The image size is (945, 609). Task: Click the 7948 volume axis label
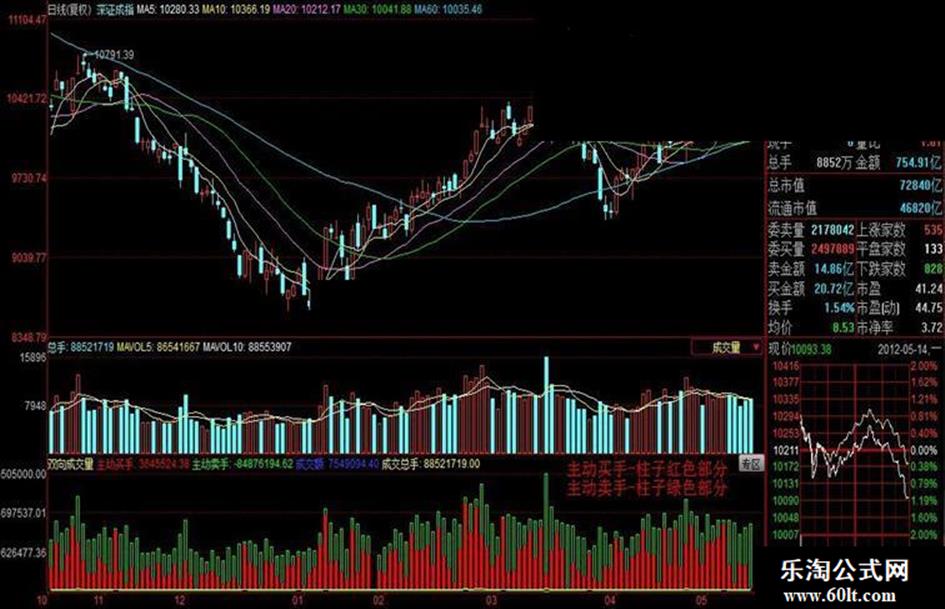point(35,406)
